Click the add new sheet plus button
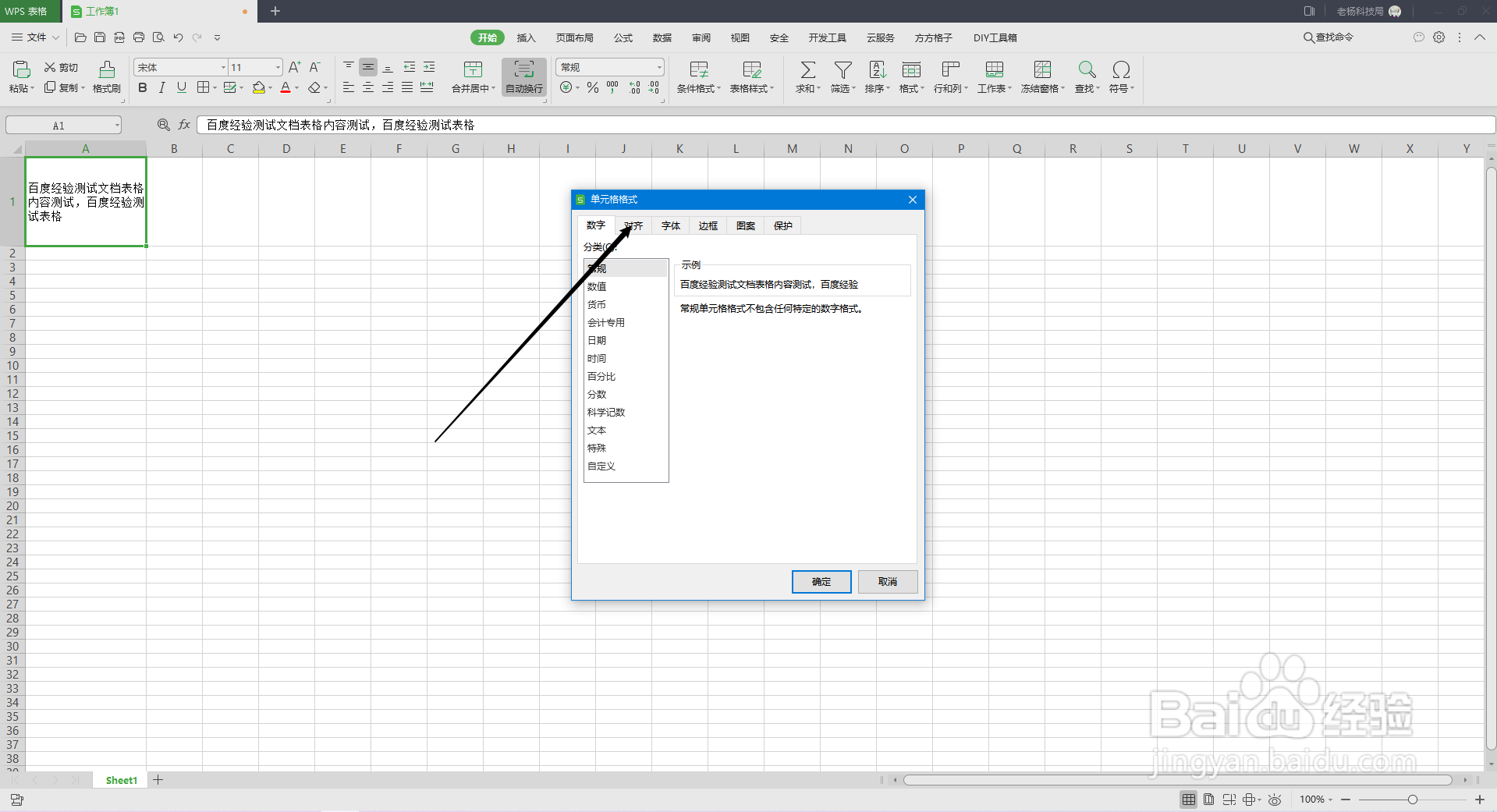Screen dimensions: 1497x812 point(158,780)
